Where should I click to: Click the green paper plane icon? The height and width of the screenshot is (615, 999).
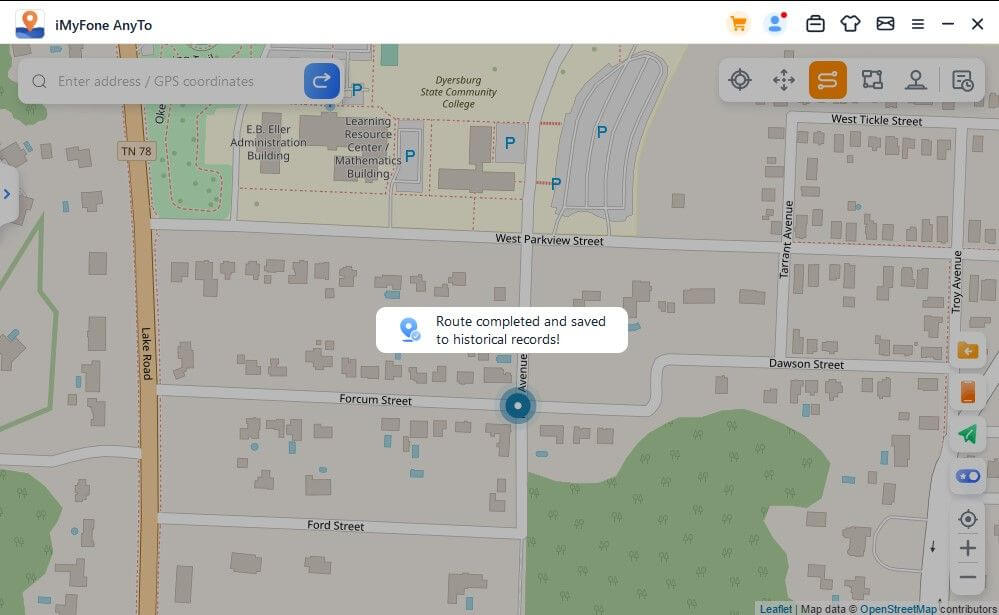pos(967,434)
